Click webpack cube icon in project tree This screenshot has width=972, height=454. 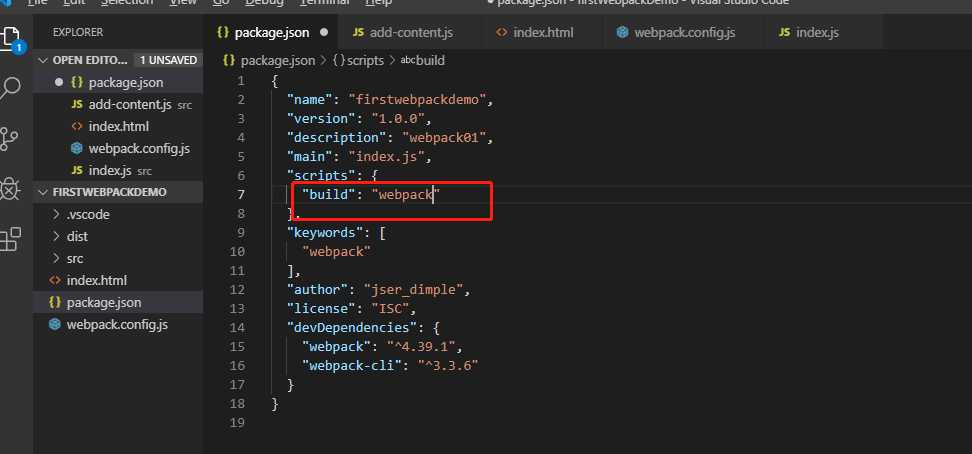tap(55, 324)
